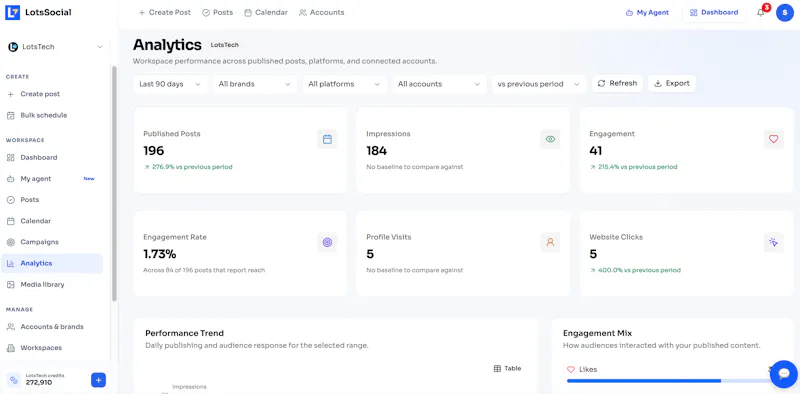Click the Engagement heart icon

point(773,139)
